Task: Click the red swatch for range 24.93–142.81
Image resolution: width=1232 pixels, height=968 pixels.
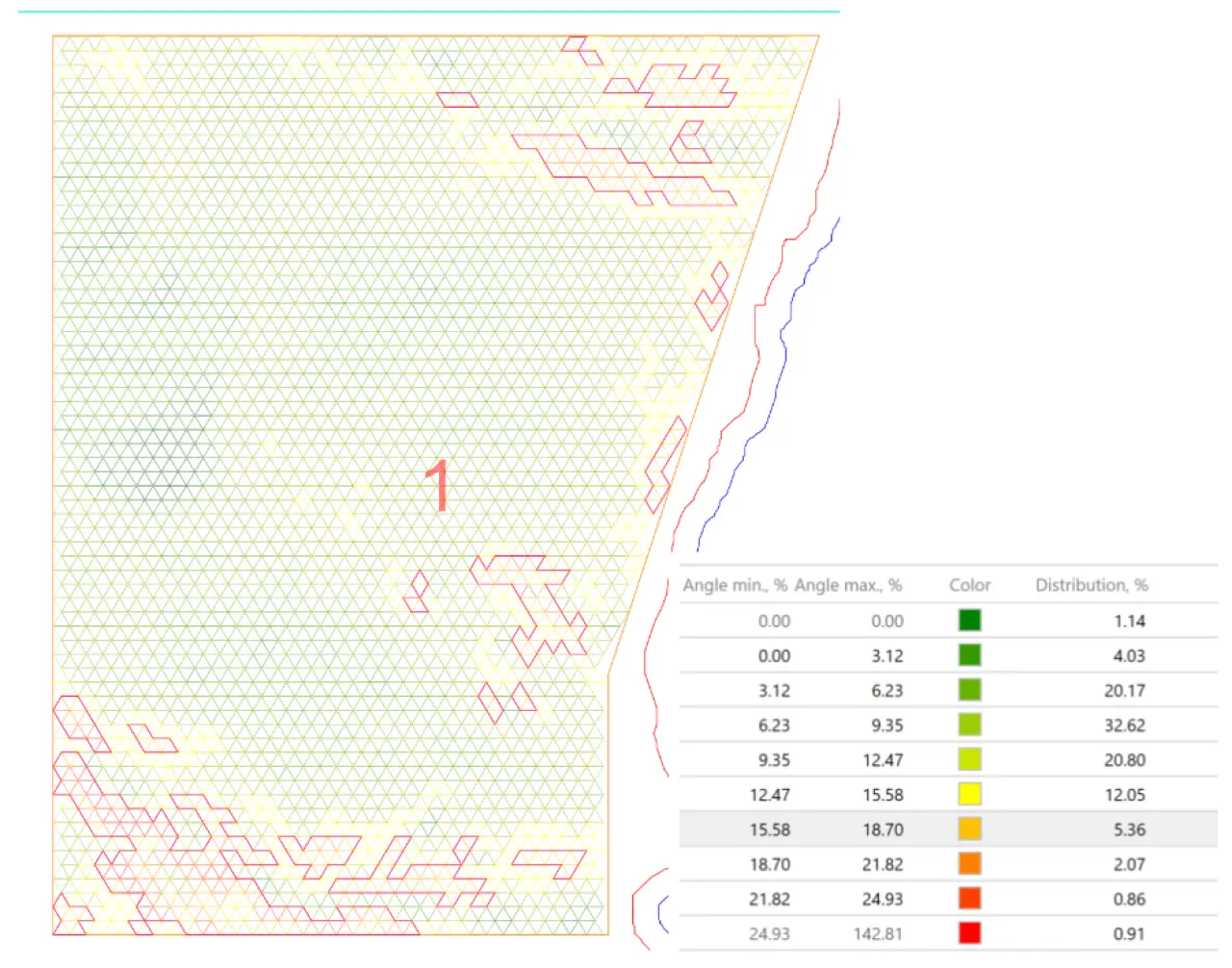Action: 969,932
